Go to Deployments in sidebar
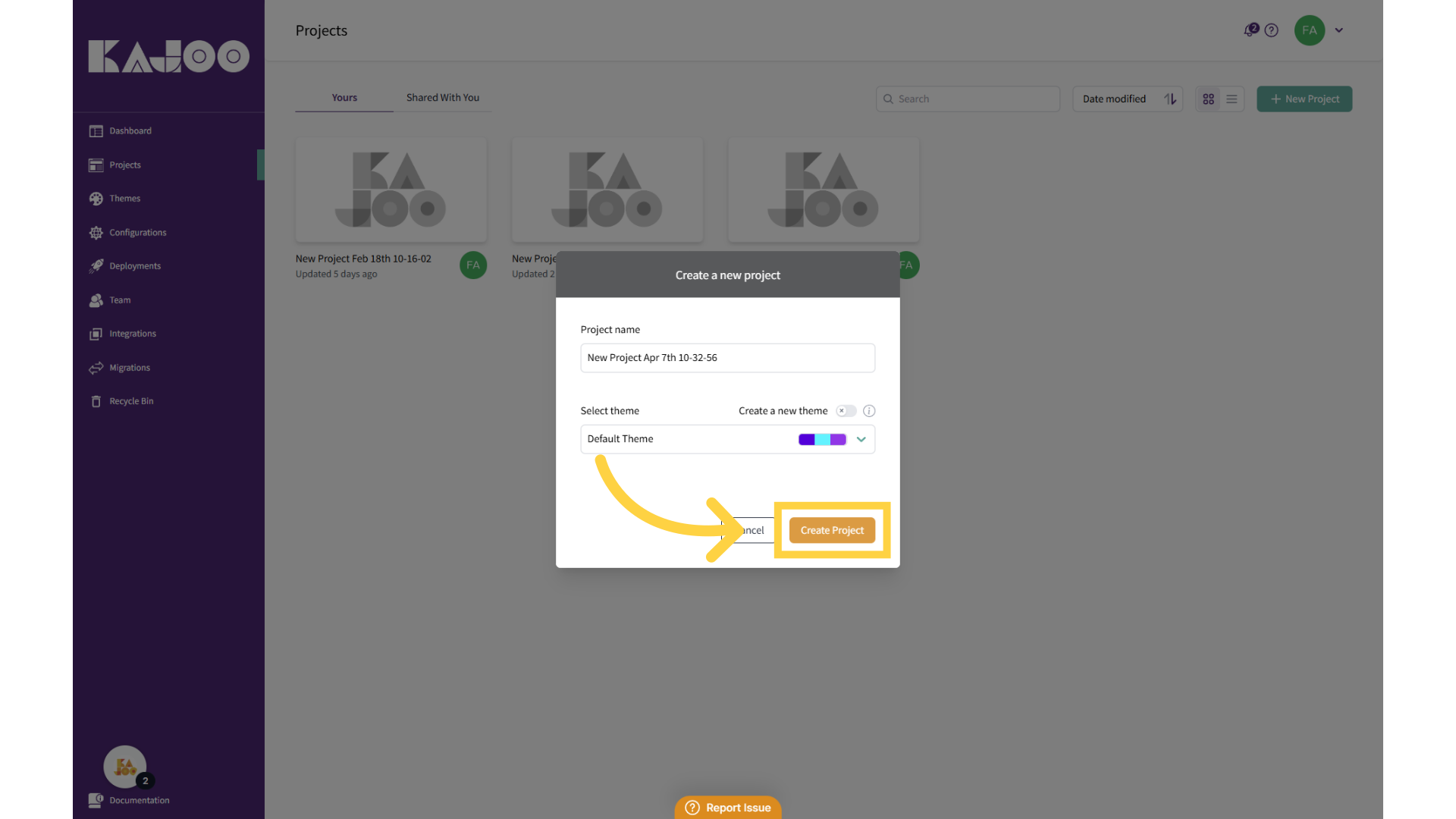This screenshot has height=819, width=1456. point(134,265)
